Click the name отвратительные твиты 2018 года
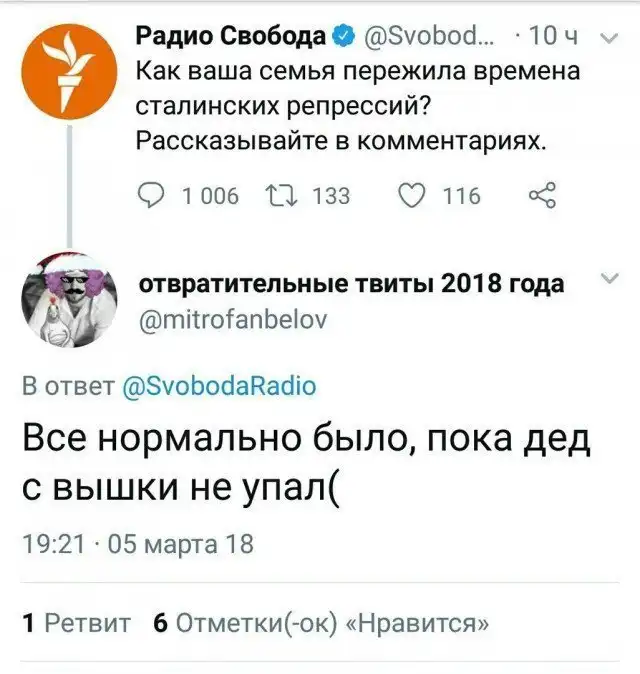Screen dimensions: 640x674 pyautogui.click(x=350, y=283)
